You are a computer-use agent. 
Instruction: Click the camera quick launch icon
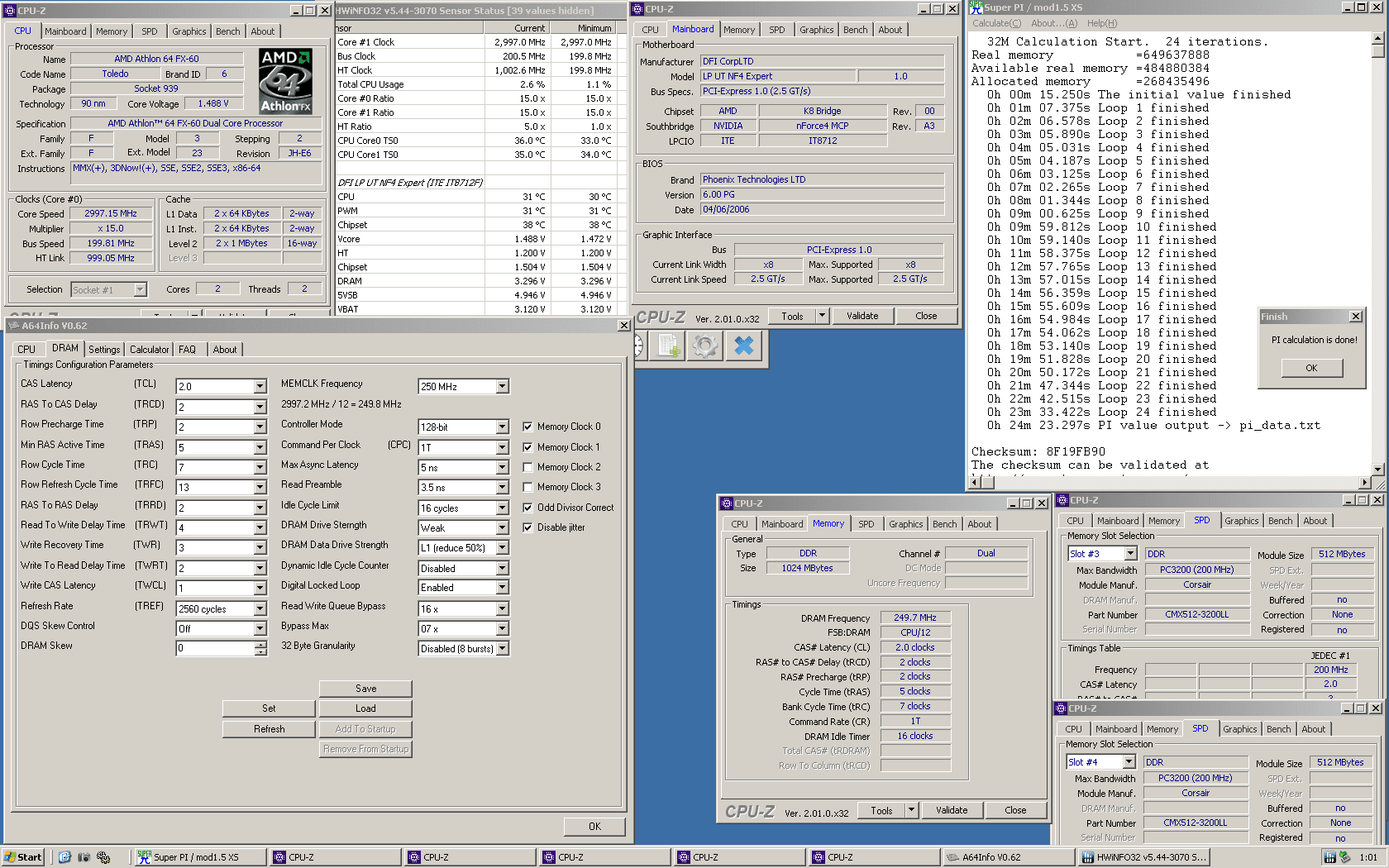[84, 857]
